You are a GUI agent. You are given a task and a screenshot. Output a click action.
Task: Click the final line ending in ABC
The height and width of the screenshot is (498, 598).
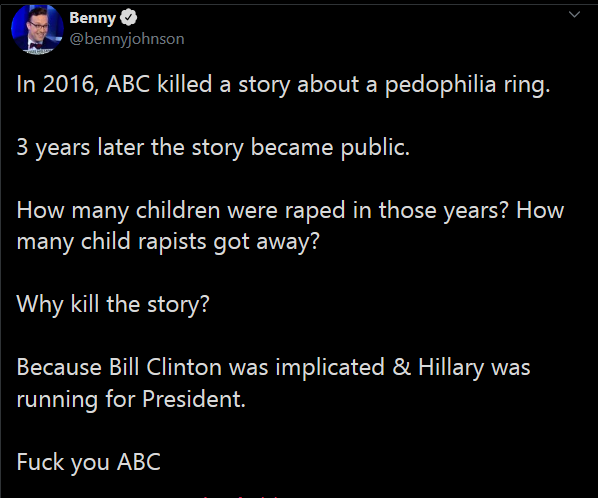pos(88,462)
